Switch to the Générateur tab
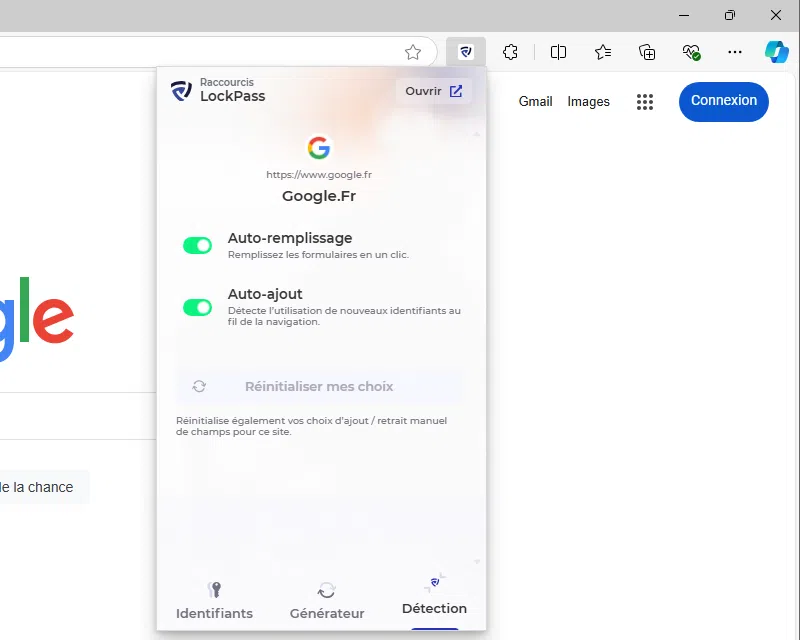The image size is (800, 640). [327, 602]
